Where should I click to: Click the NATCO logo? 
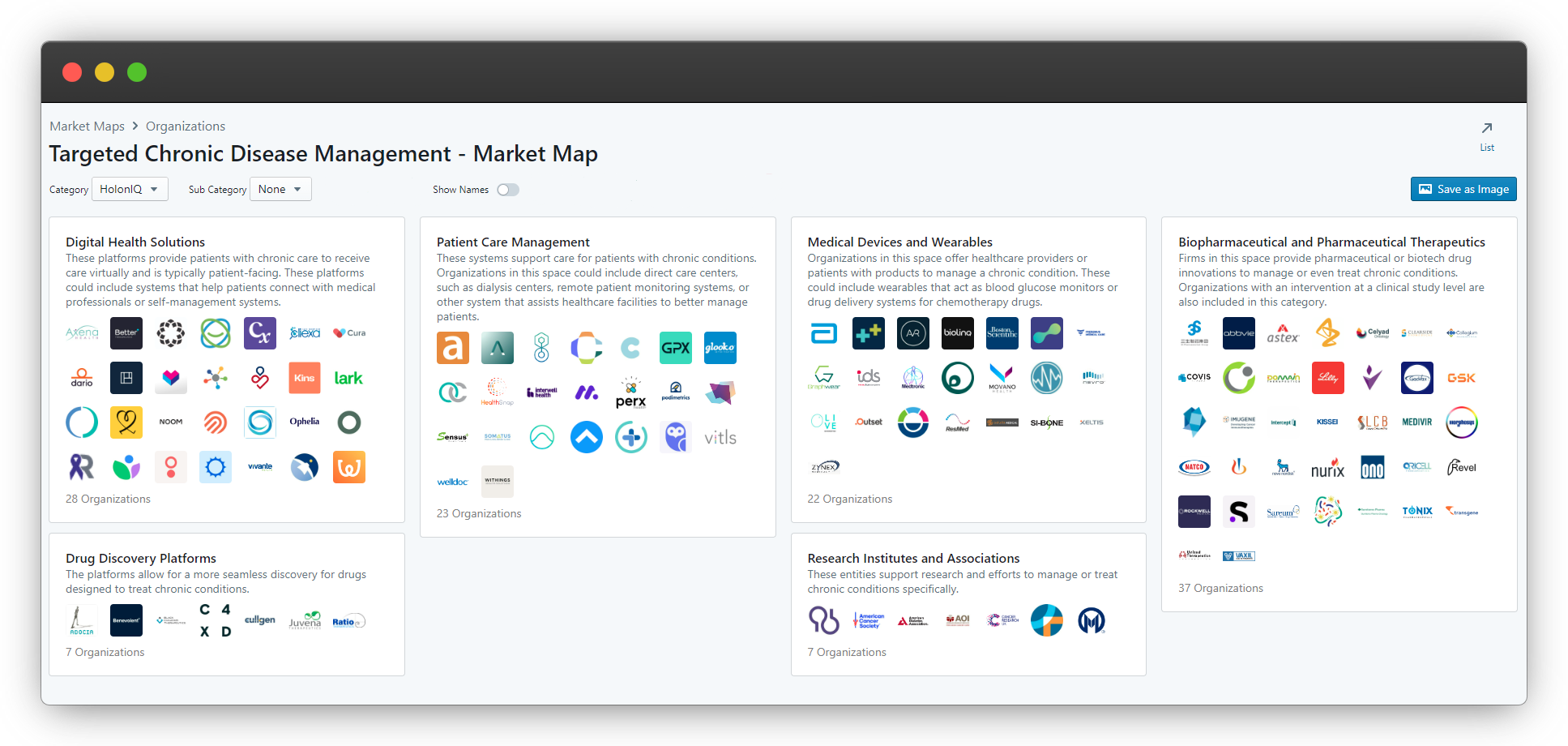click(x=1194, y=467)
